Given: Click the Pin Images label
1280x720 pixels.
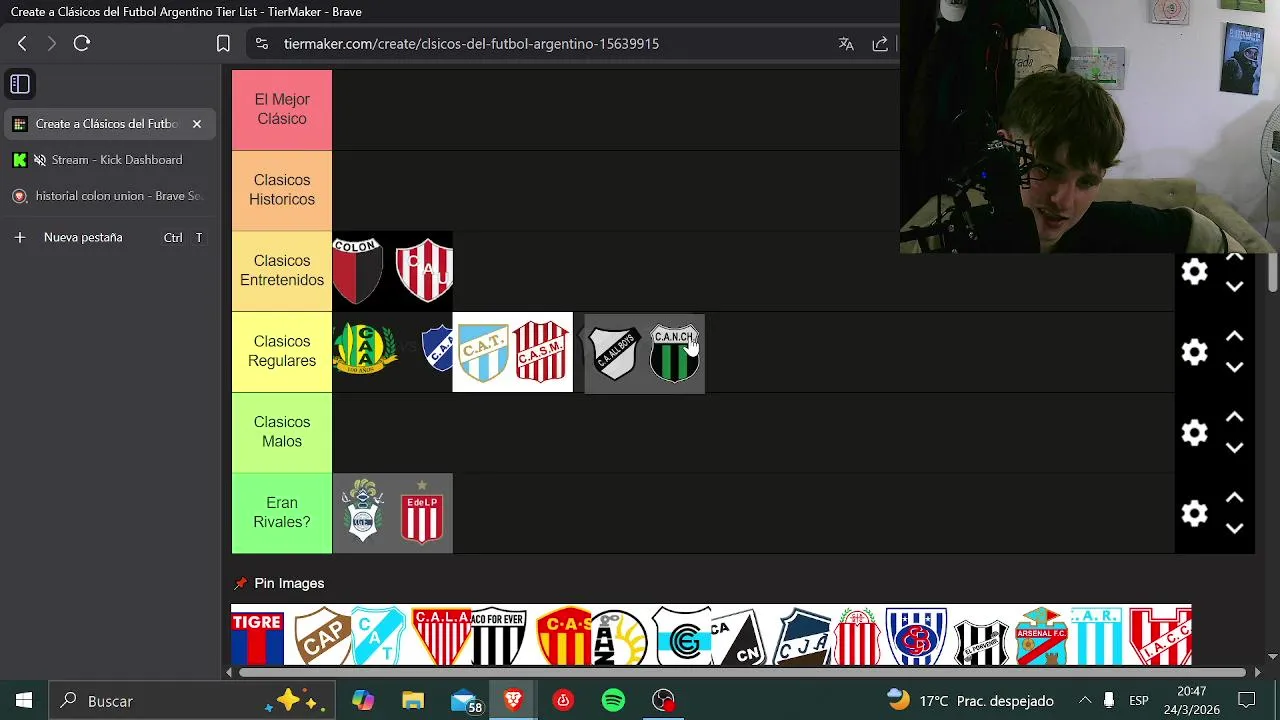Looking at the screenshot, I should 289,584.
